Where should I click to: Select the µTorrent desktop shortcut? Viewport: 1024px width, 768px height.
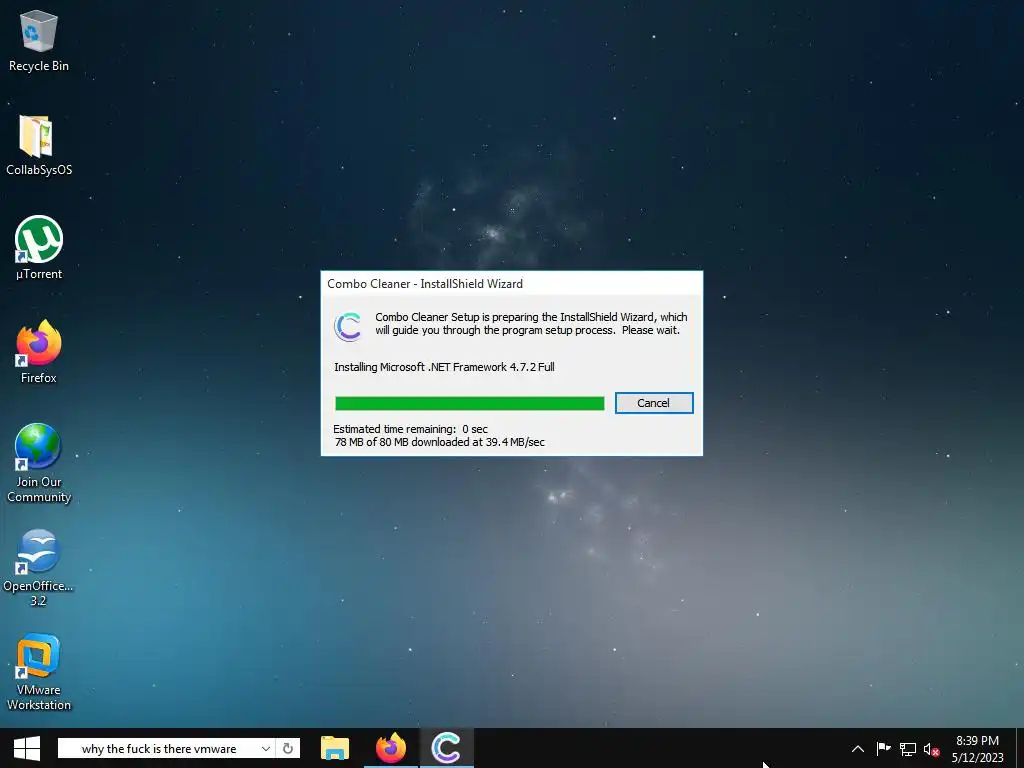click(39, 248)
